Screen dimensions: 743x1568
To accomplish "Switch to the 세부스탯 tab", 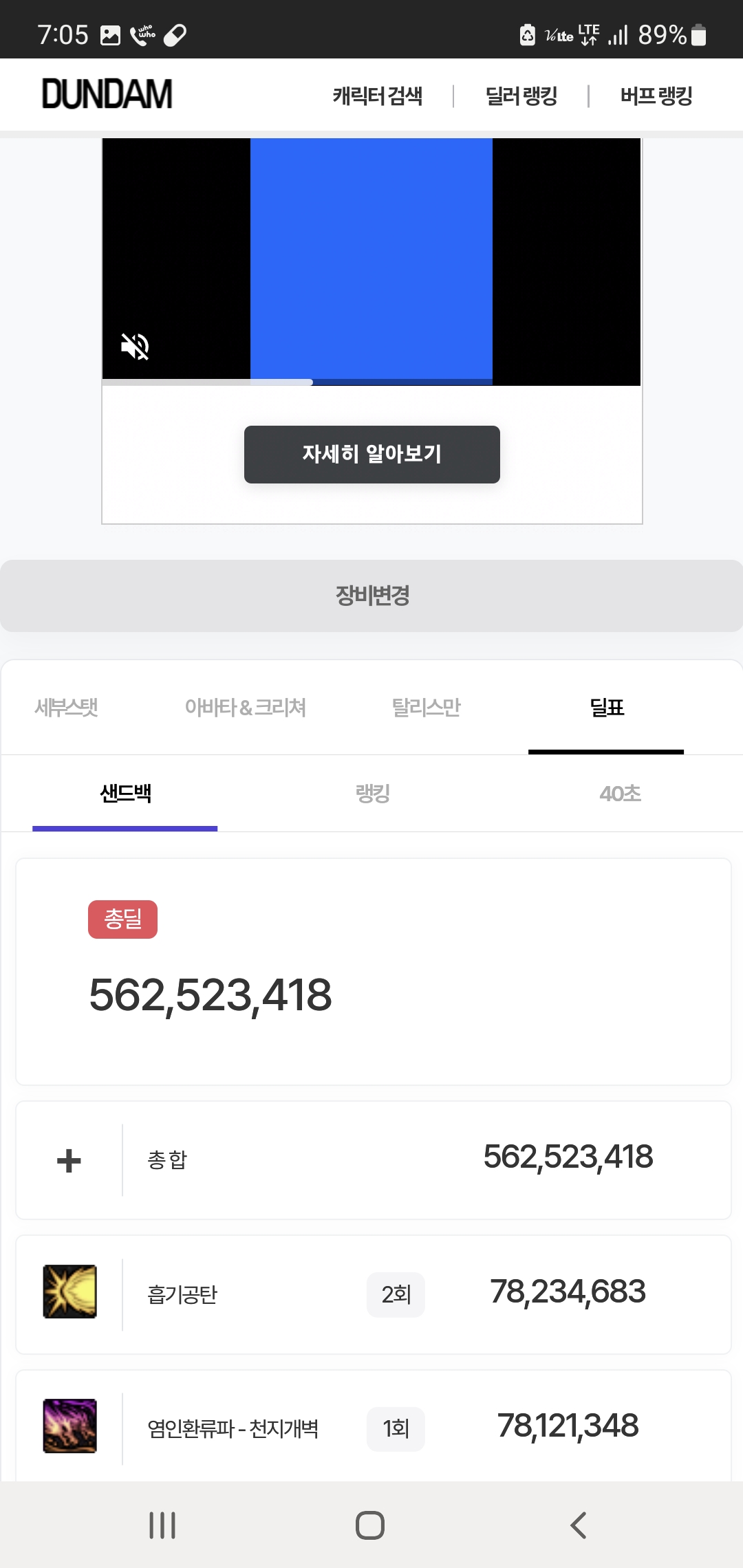I will pyautogui.click(x=67, y=707).
